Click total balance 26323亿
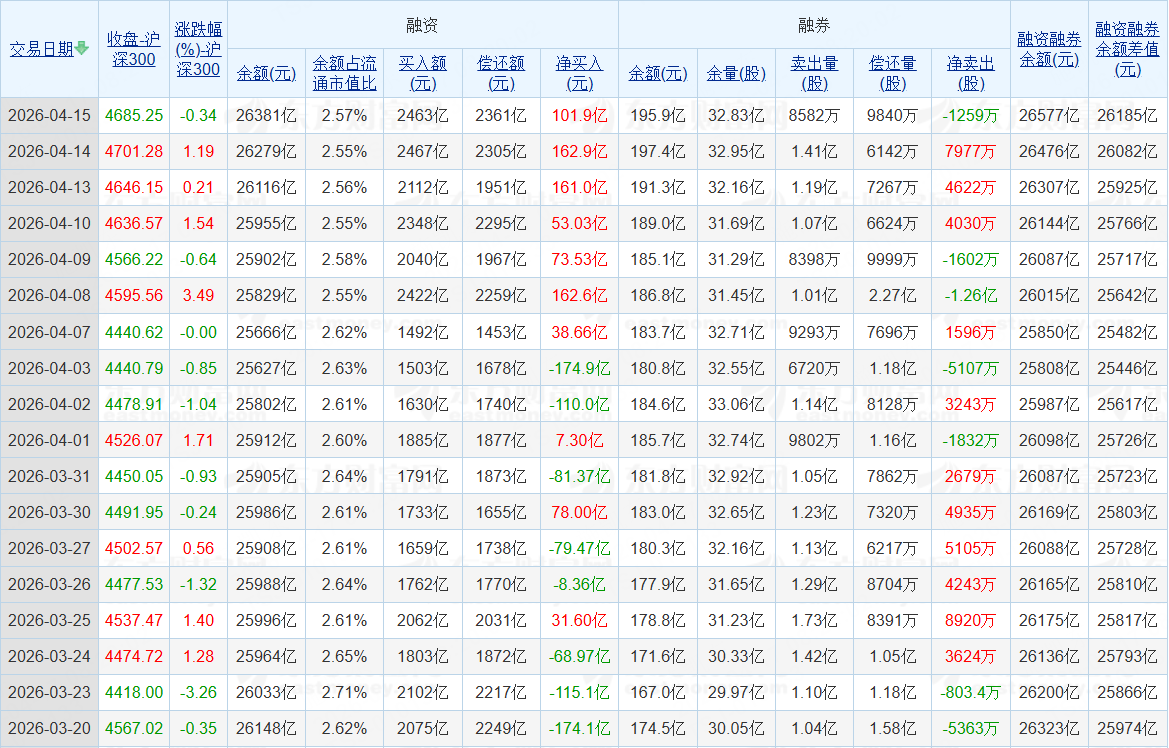This screenshot has height=748, width=1169. click(1049, 729)
